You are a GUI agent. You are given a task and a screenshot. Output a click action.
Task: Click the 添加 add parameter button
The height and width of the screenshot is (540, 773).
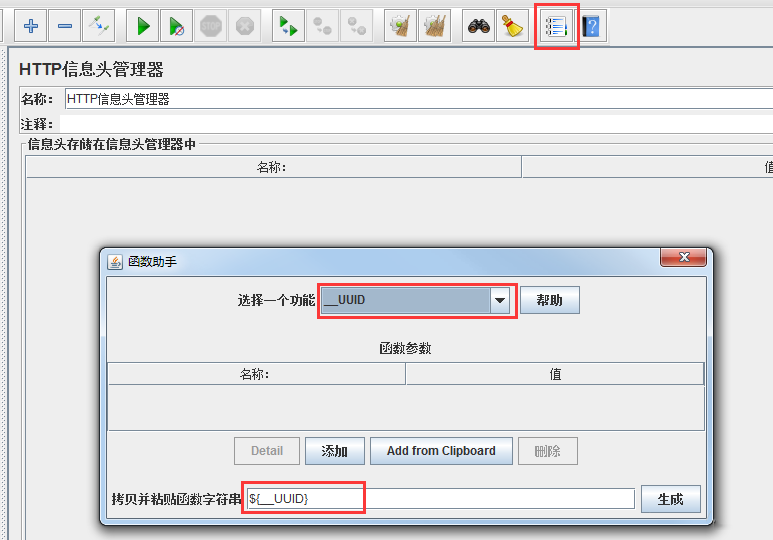pos(335,451)
